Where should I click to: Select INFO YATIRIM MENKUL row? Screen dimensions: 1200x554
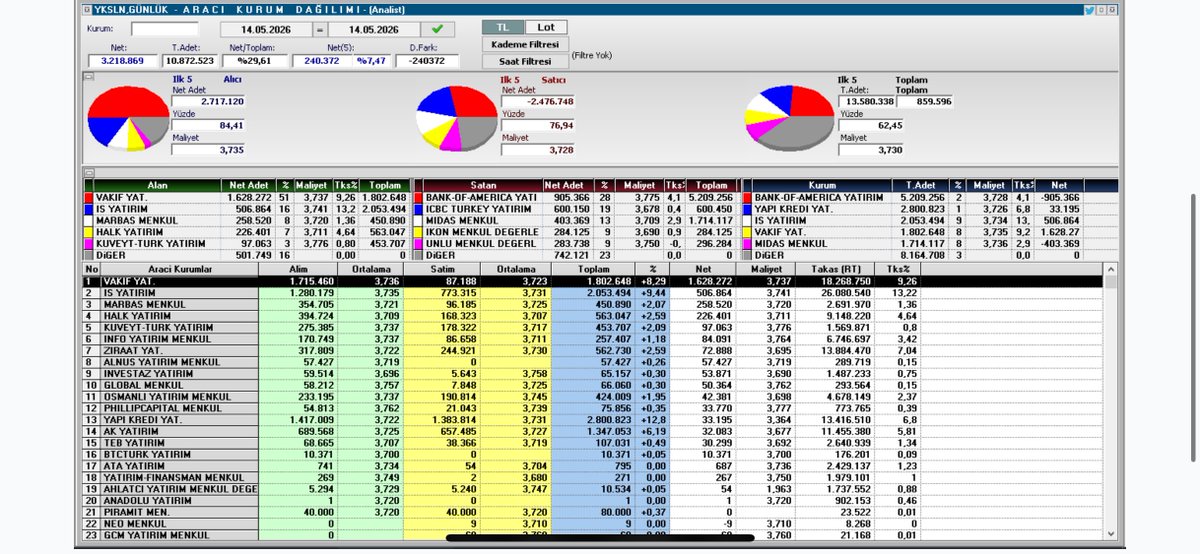point(592,337)
